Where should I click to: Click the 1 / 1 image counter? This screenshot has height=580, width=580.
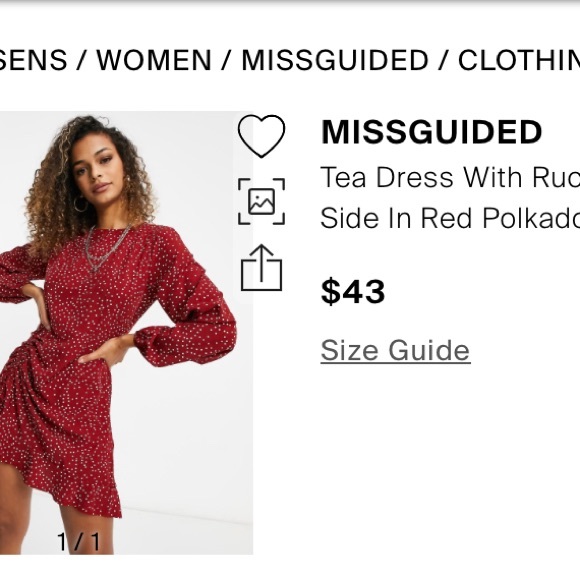[79, 542]
